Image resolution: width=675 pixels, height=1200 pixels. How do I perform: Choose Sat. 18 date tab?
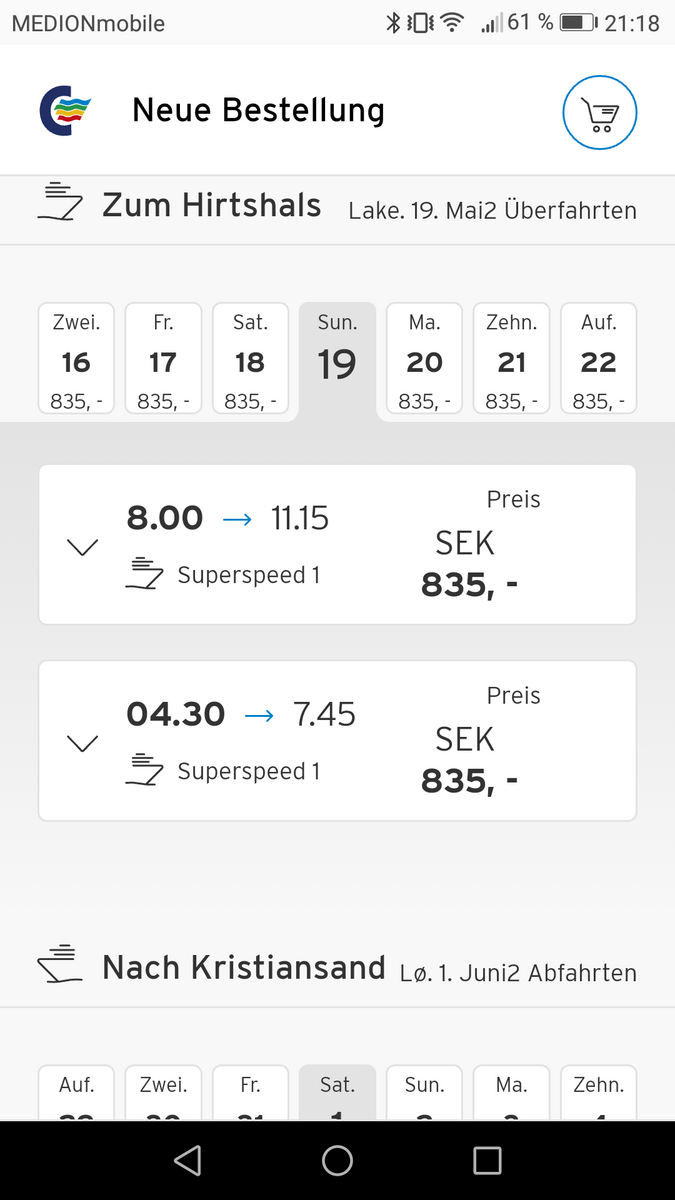tap(250, 359)
